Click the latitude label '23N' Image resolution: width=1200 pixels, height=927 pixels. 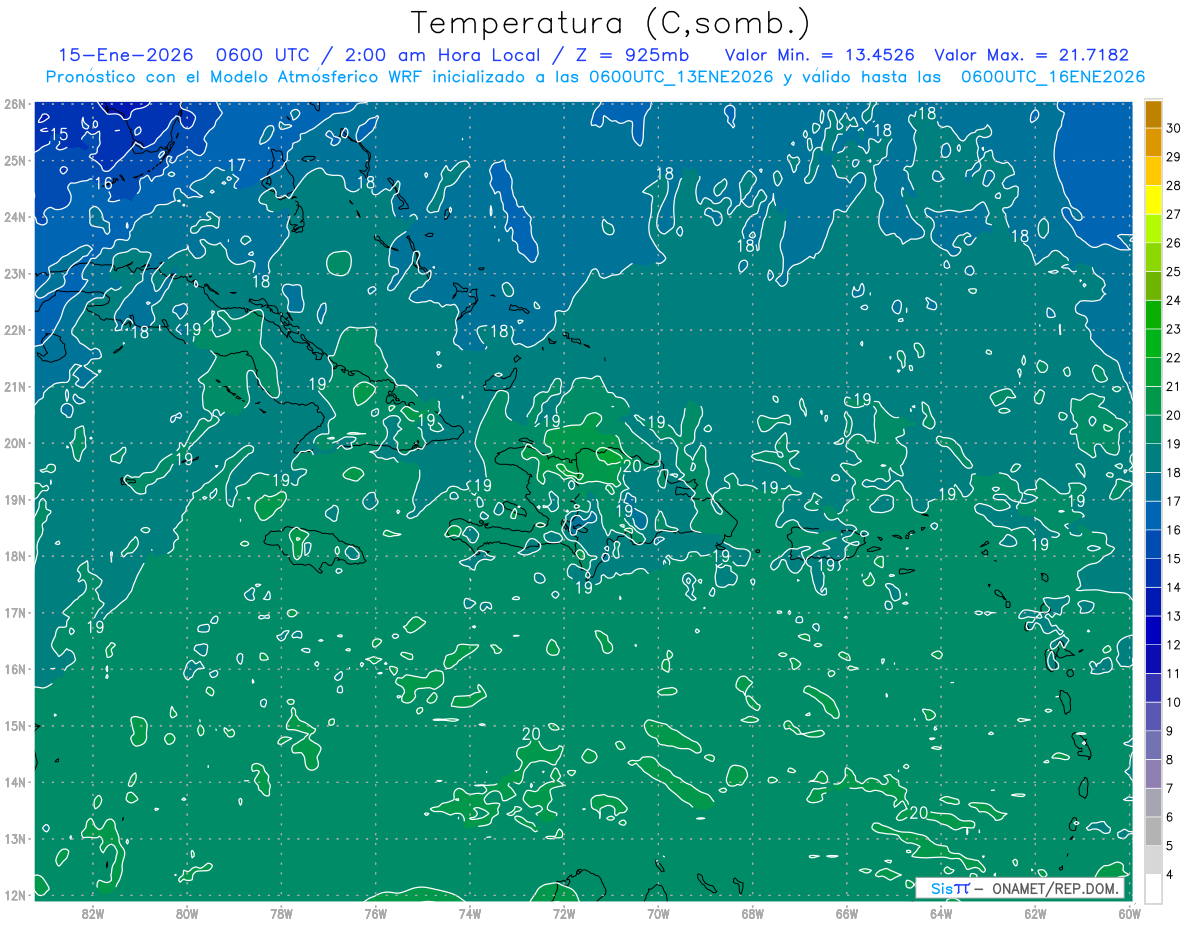tap(15, 273)
